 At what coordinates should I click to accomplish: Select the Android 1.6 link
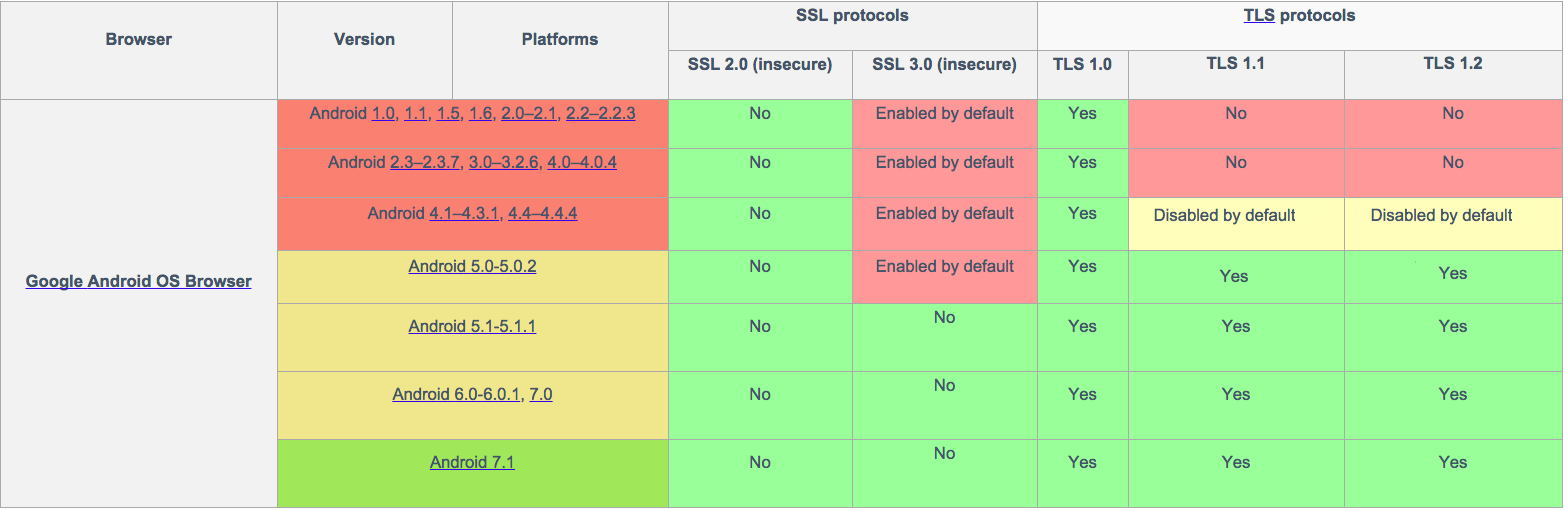pyautogui.click(x=480, y=114)
